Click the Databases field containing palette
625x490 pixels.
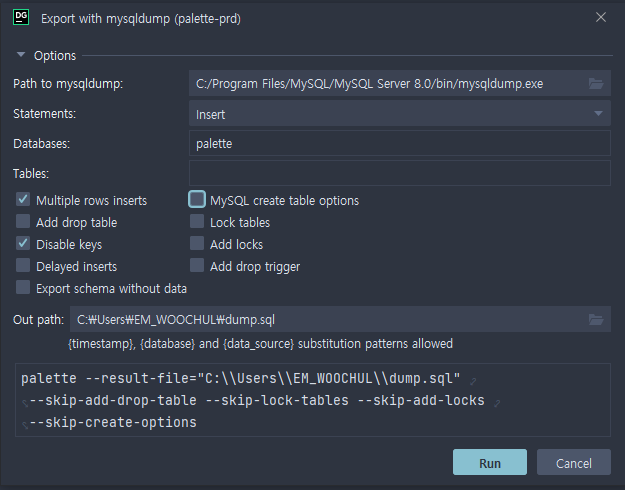pos(400,143)
